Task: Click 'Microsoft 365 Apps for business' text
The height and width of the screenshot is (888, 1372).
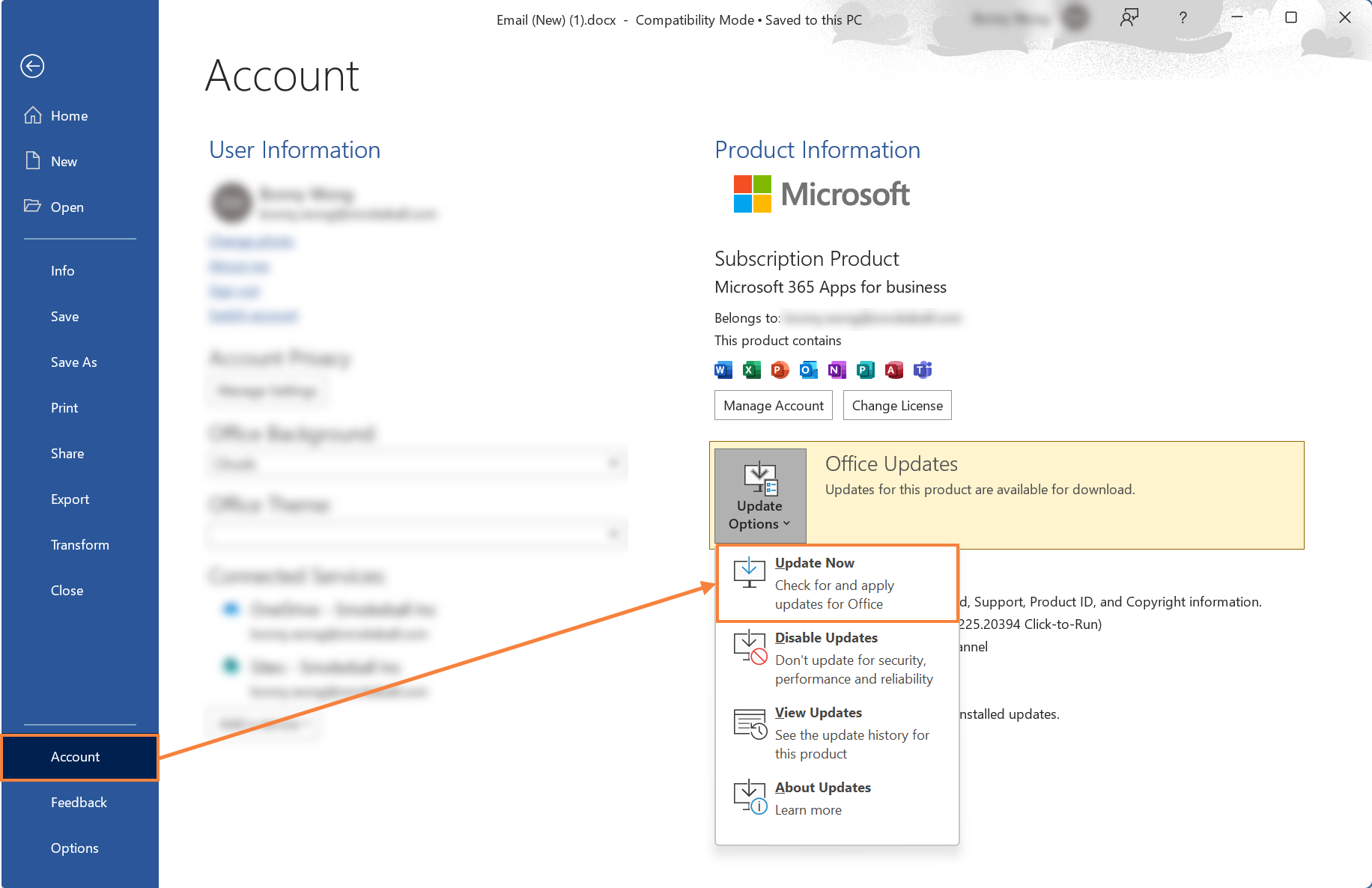Action: [x=831, y=288]
